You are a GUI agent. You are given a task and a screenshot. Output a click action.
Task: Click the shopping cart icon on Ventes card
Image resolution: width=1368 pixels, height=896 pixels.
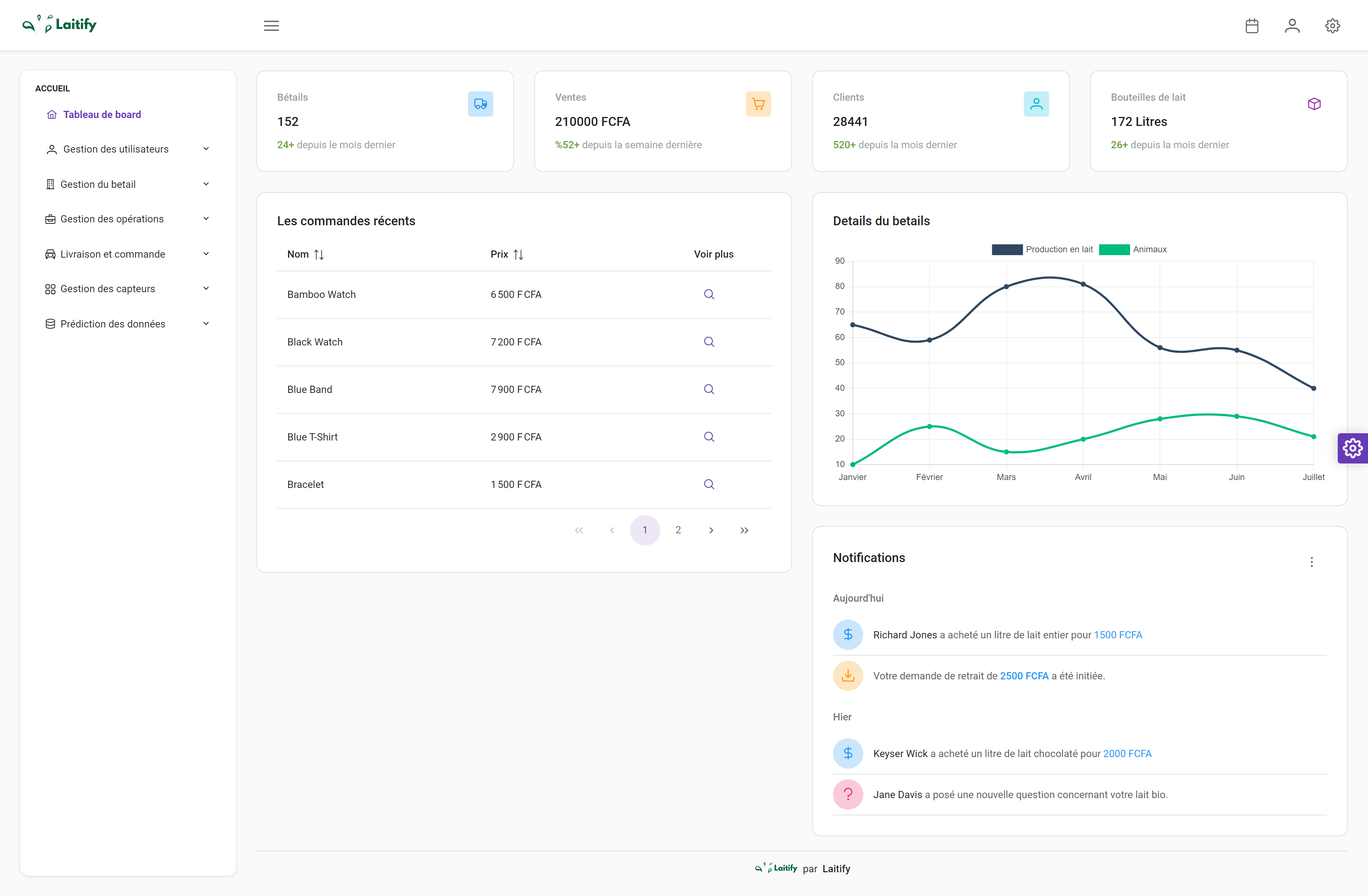(x=758, y=104)
